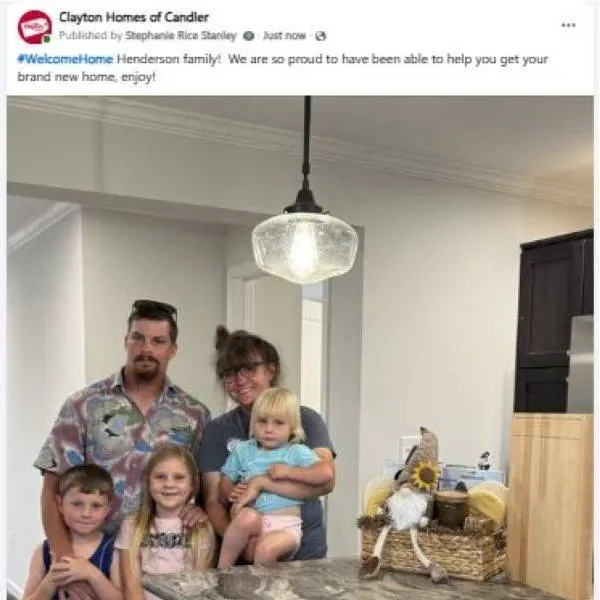Click the public globe privacy icon

320,36
